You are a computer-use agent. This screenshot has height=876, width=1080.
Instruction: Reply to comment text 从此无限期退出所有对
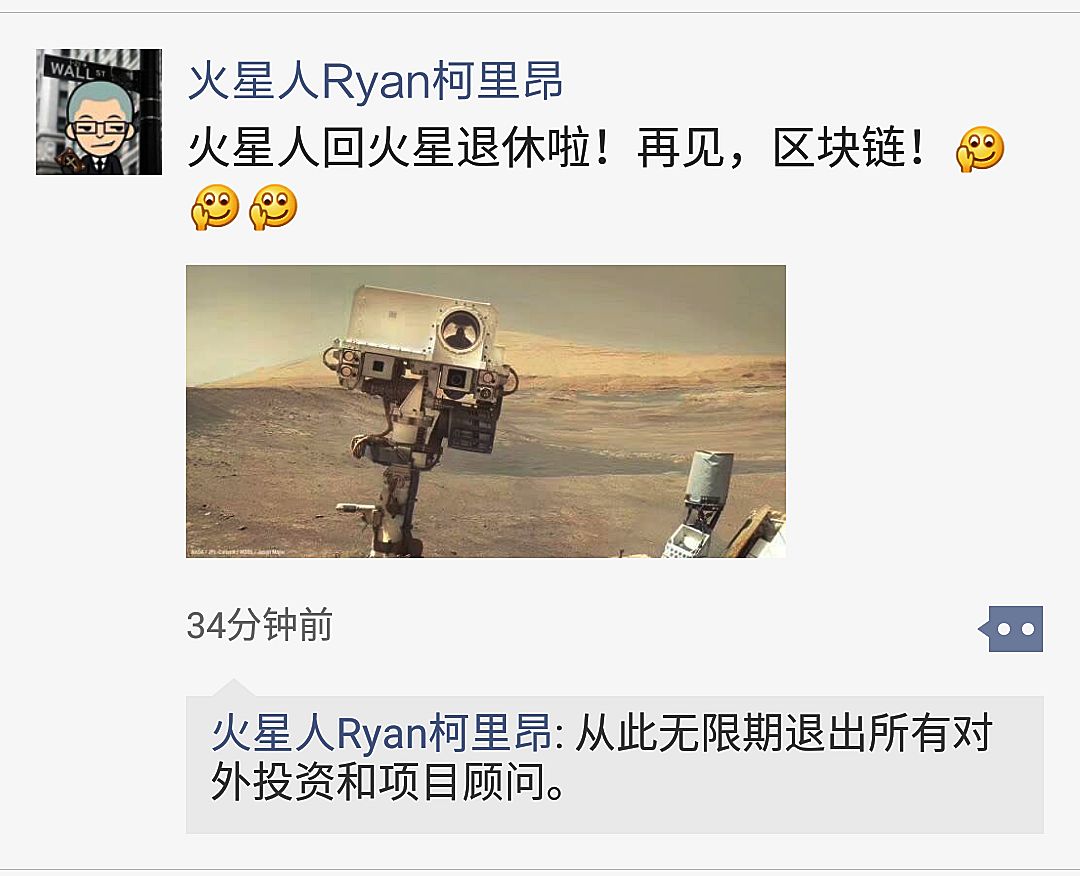784,732
